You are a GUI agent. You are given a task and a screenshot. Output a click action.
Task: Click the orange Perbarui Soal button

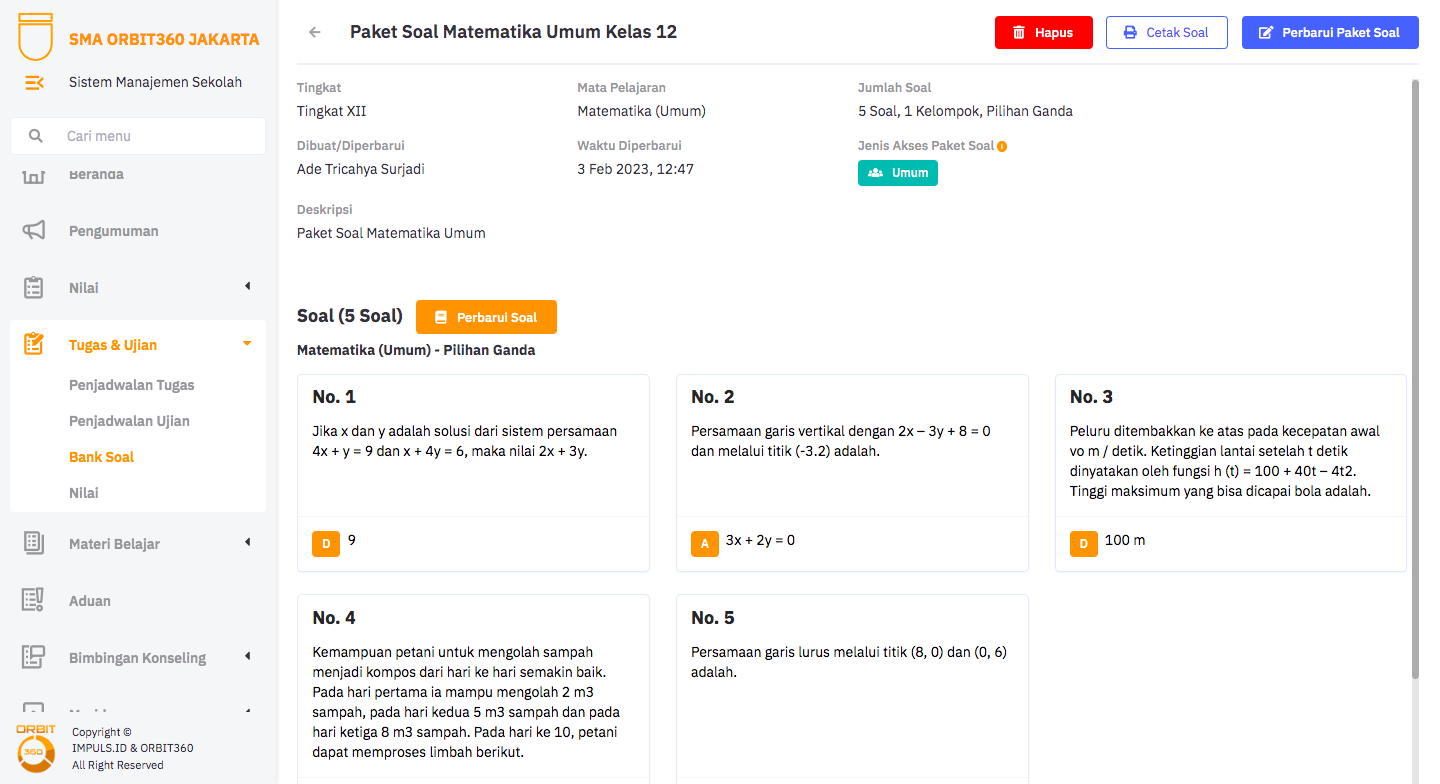pyautogui.click(x=486, y=318)
